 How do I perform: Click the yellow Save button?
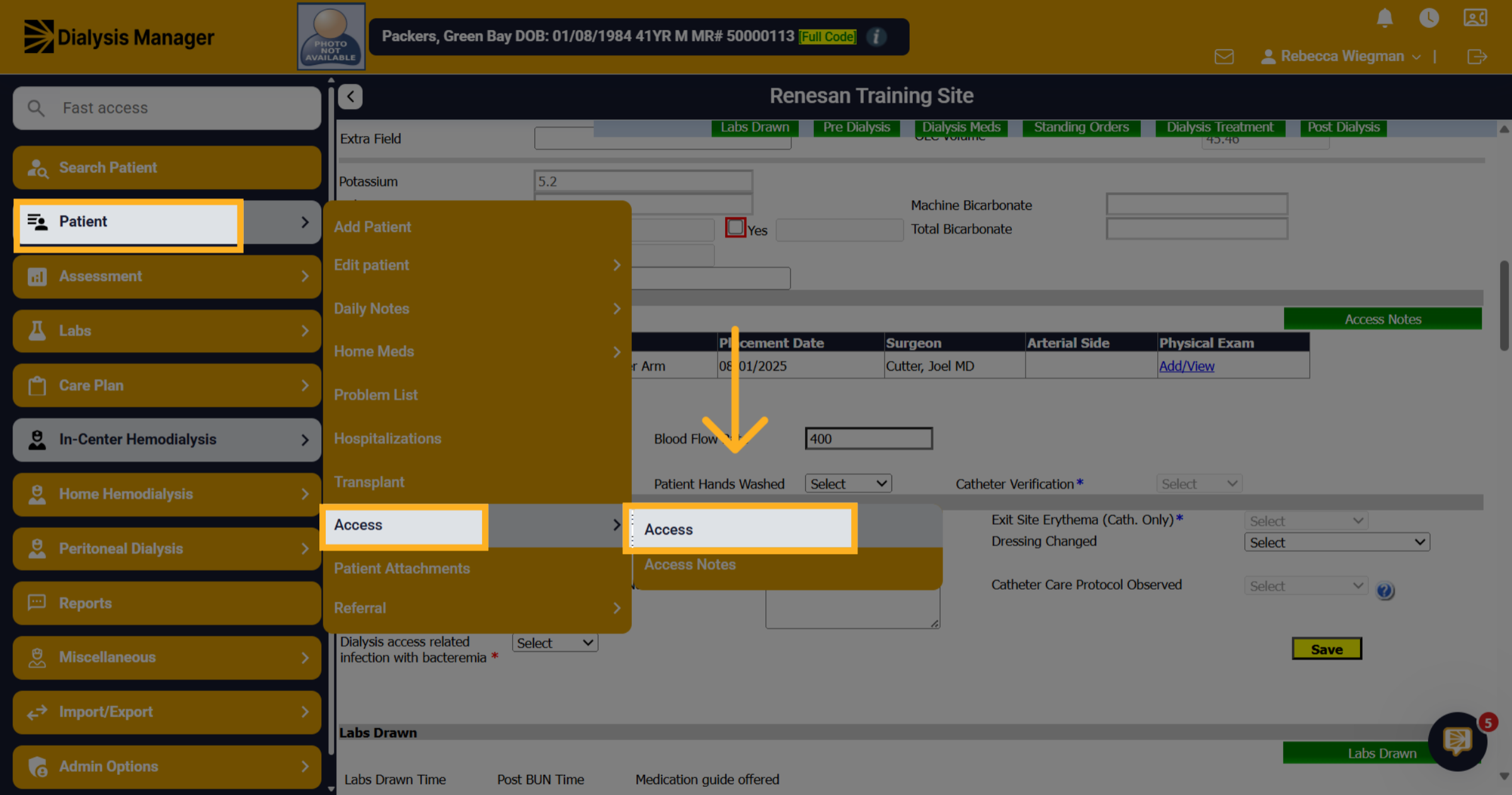[x=1327, y=649]
